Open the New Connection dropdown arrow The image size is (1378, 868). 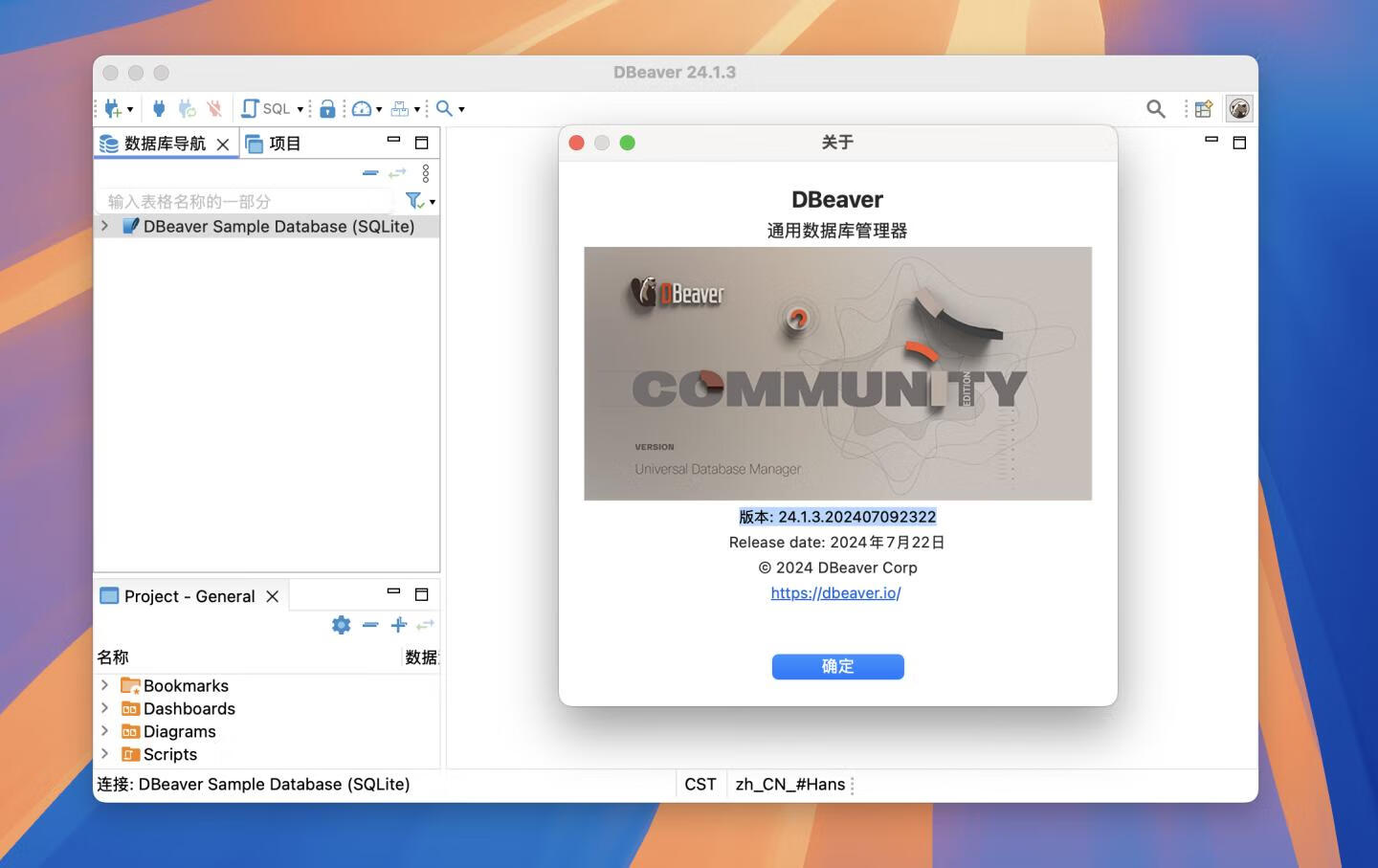[130, 110]
